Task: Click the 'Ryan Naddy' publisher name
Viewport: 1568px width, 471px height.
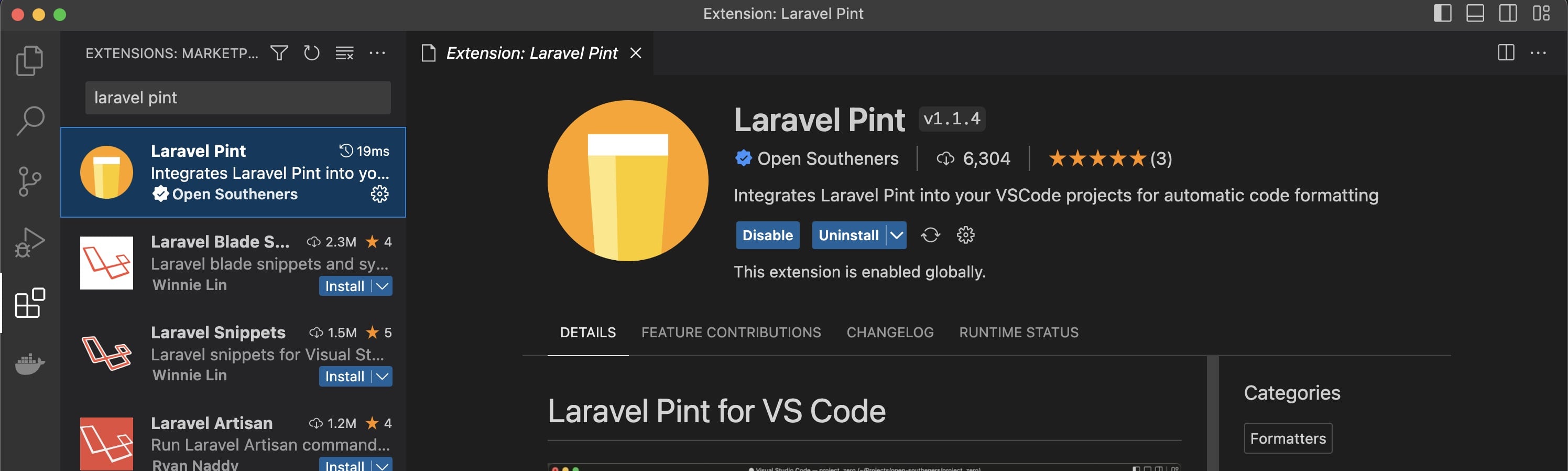Action: point(195,464)
